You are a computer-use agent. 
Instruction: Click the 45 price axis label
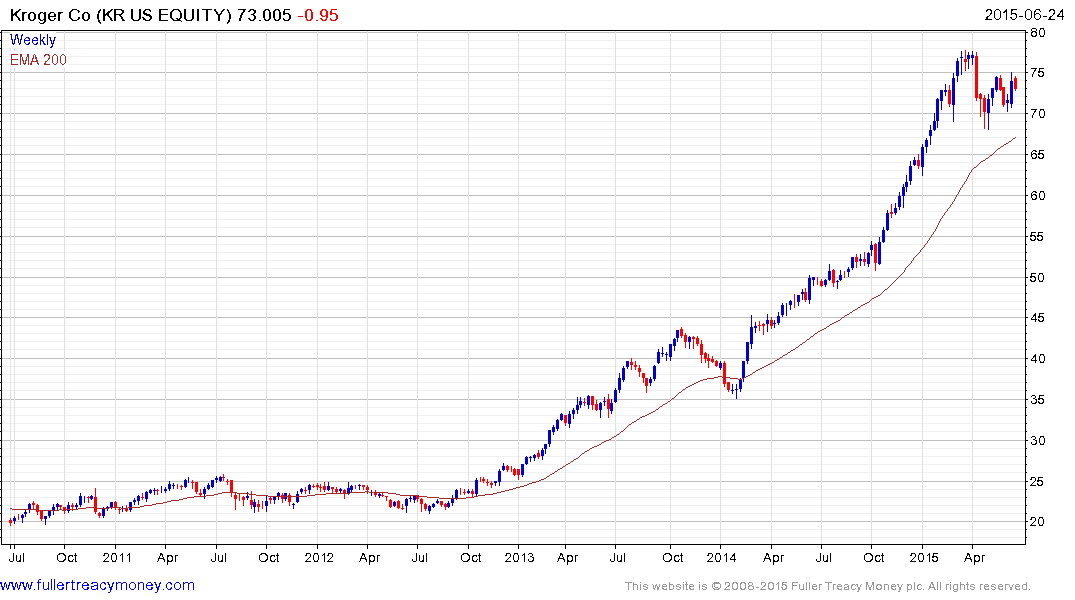click(x=1038, y=318)
